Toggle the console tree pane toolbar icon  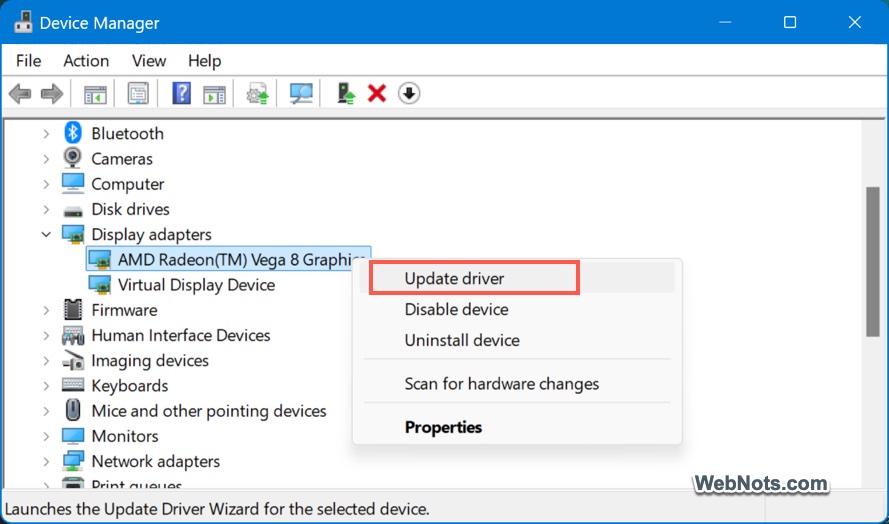click(95, 94)
